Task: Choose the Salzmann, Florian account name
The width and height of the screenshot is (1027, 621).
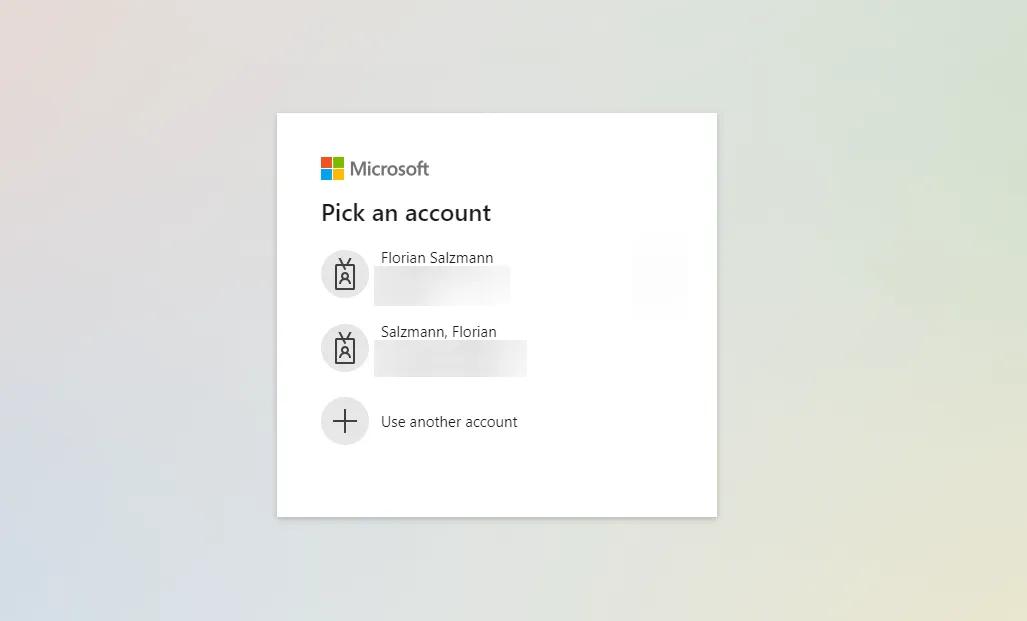Action: [439, 332]
